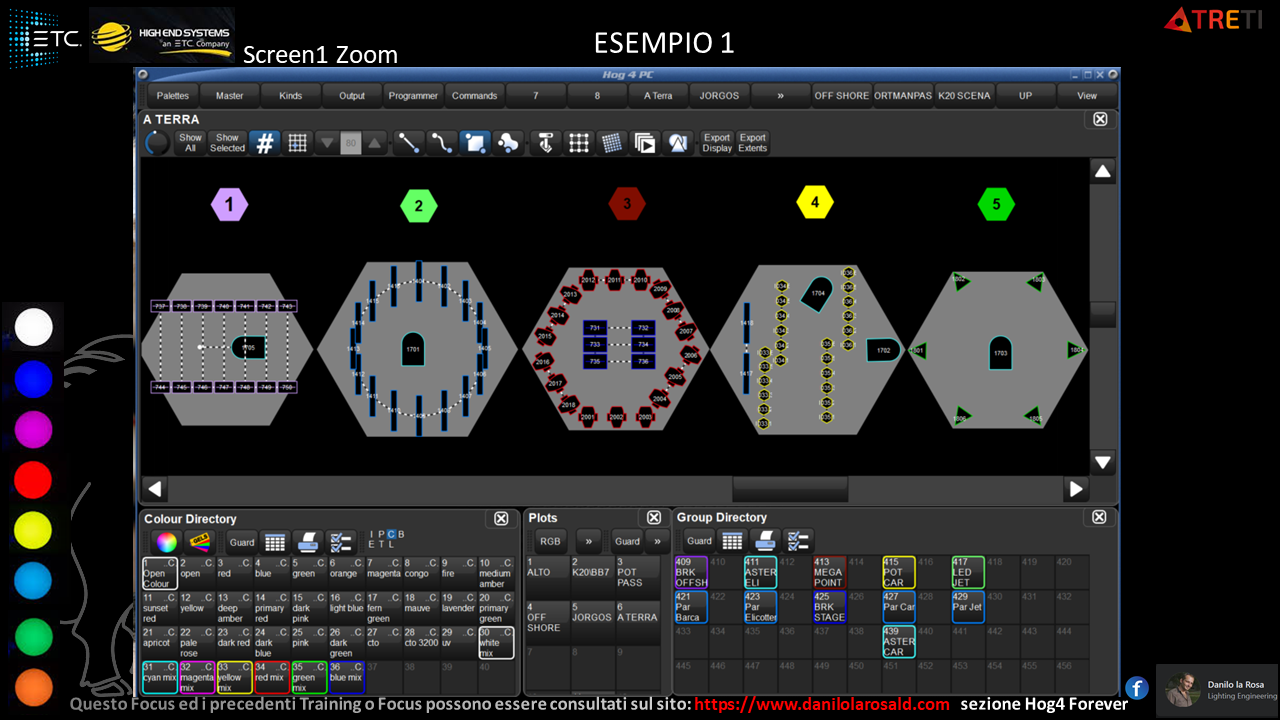The image size is (1280, 720).
Task: Open the Programmer toolbar item
Action: (x=413, y=95)
